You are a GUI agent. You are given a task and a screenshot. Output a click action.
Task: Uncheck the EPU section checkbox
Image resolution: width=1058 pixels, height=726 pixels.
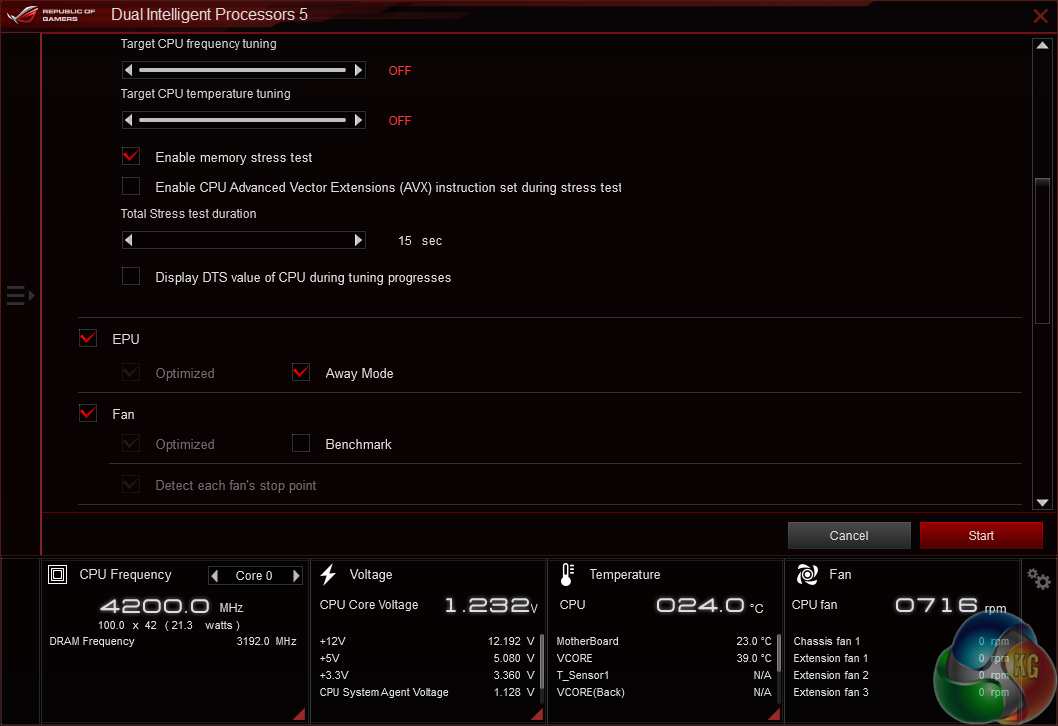(x=88, y=339)
